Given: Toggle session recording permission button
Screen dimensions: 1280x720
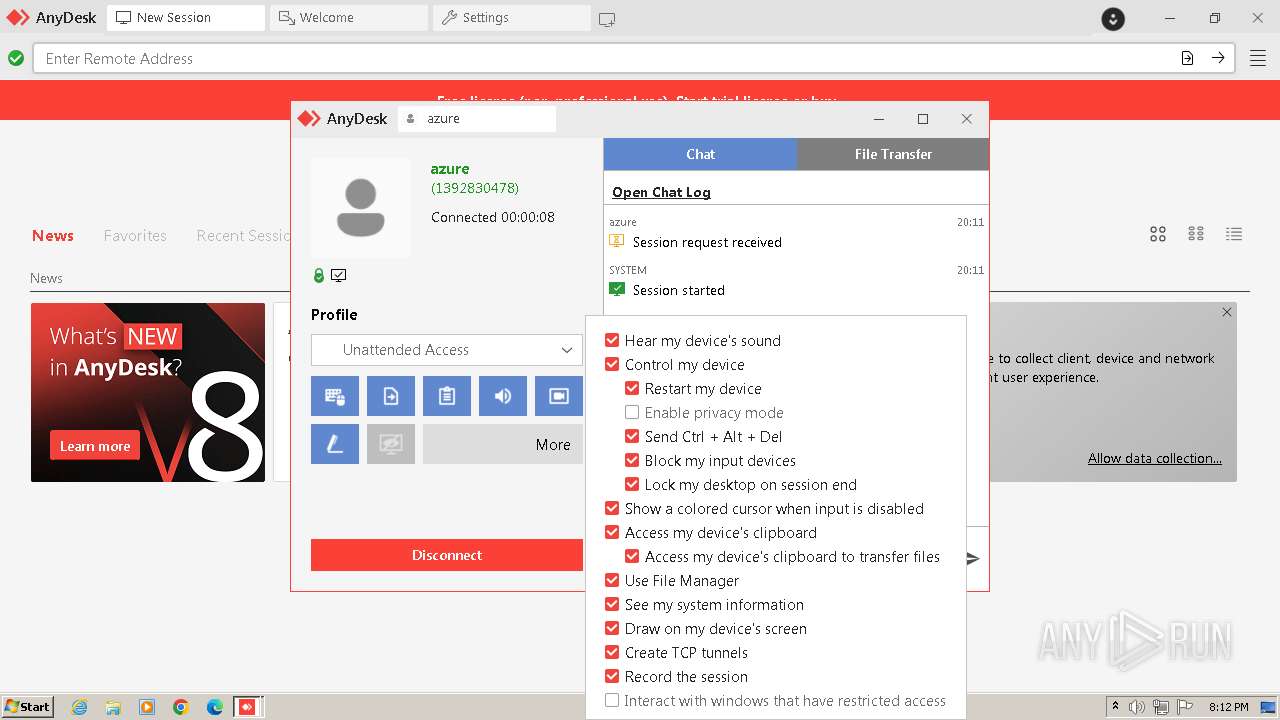Looking at the screenshot, I should (559, 396).
